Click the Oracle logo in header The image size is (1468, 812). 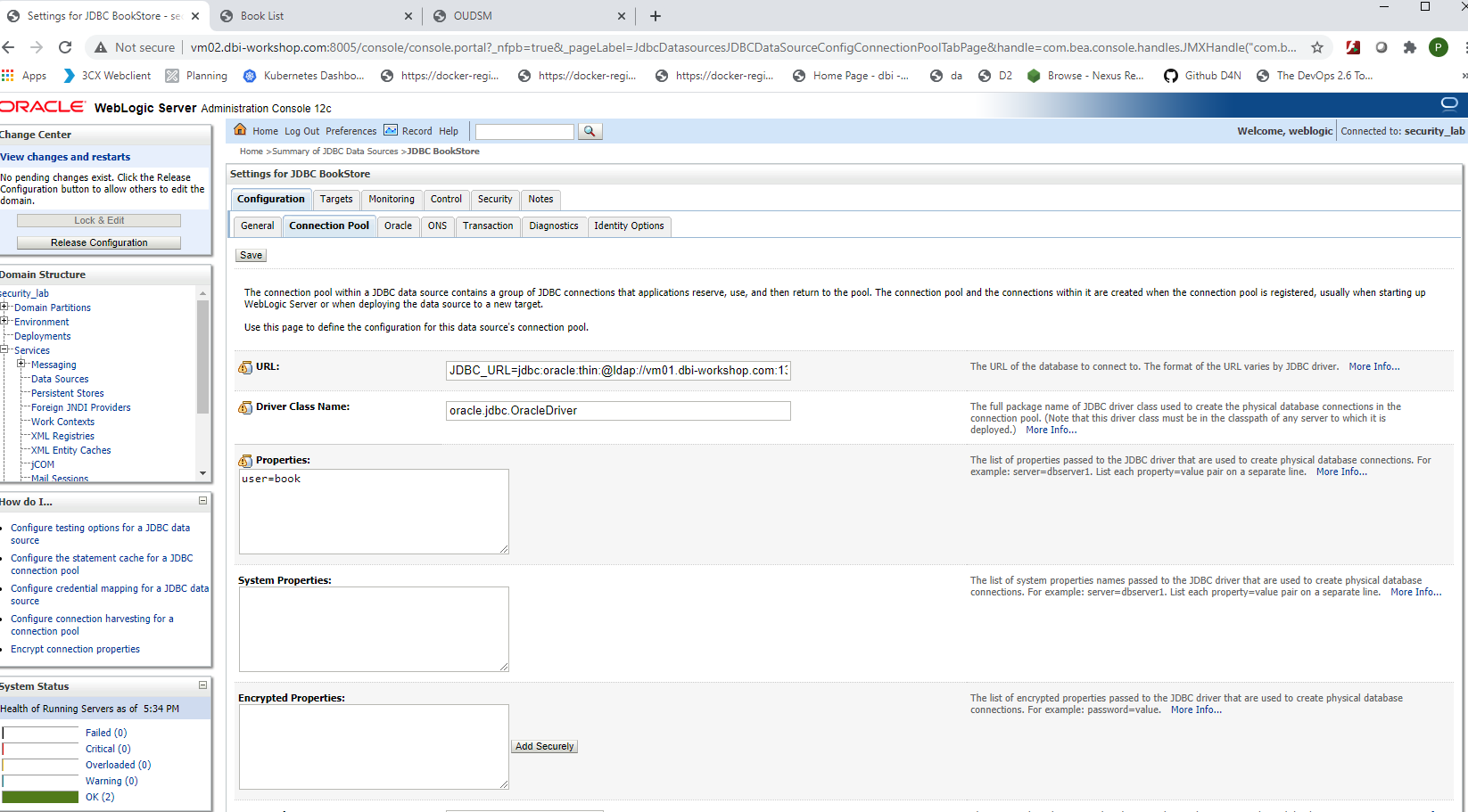[42, 107]
